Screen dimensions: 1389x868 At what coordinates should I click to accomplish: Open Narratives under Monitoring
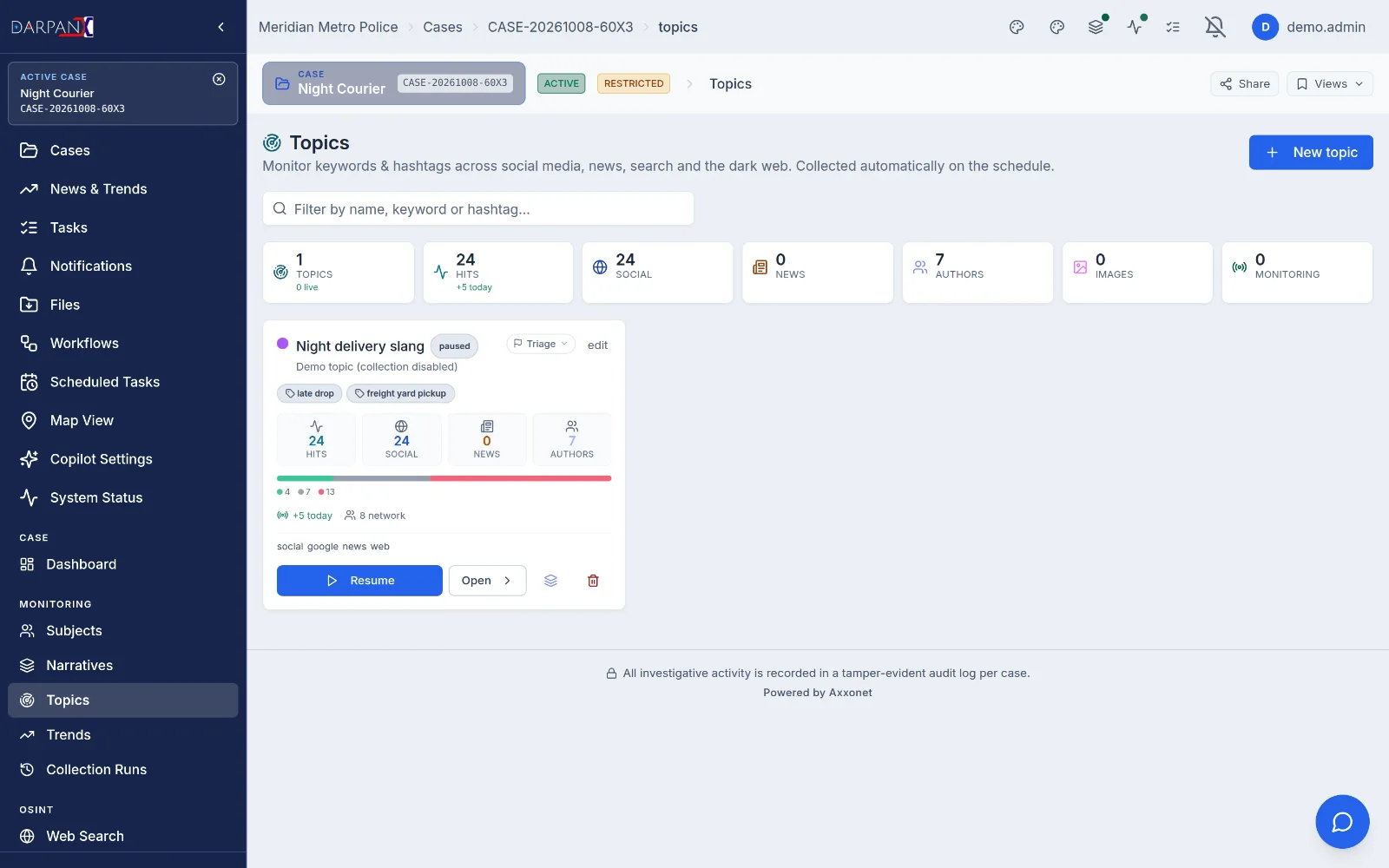122,666
